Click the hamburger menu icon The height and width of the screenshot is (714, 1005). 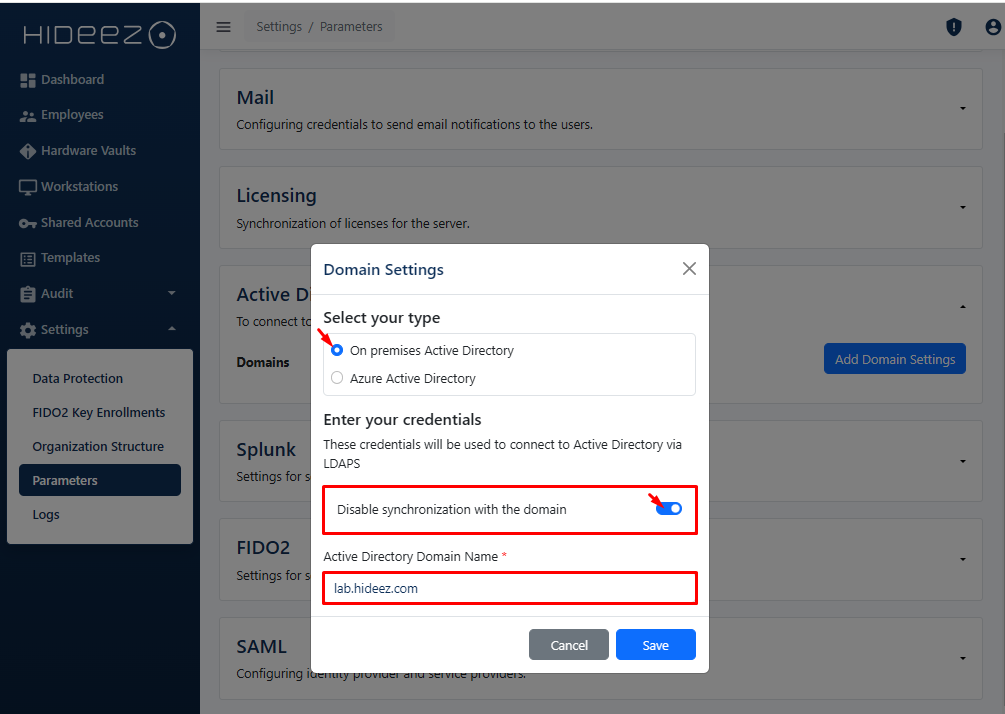pos(224,27)
